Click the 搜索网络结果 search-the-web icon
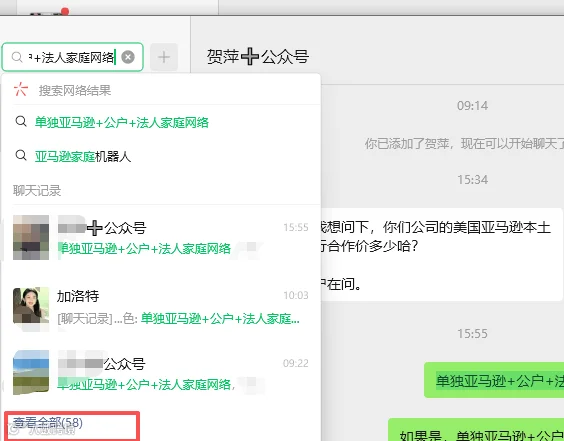 coord(20,90)
